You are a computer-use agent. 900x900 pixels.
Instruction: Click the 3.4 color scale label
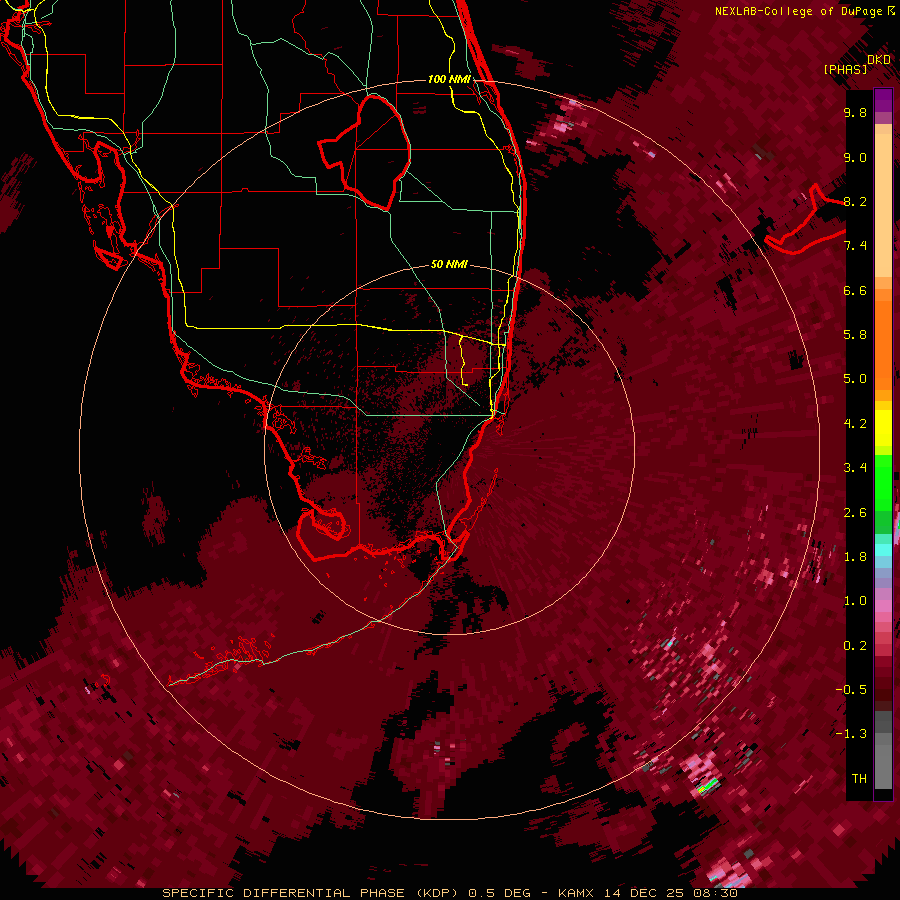click(x=855, y=468)
